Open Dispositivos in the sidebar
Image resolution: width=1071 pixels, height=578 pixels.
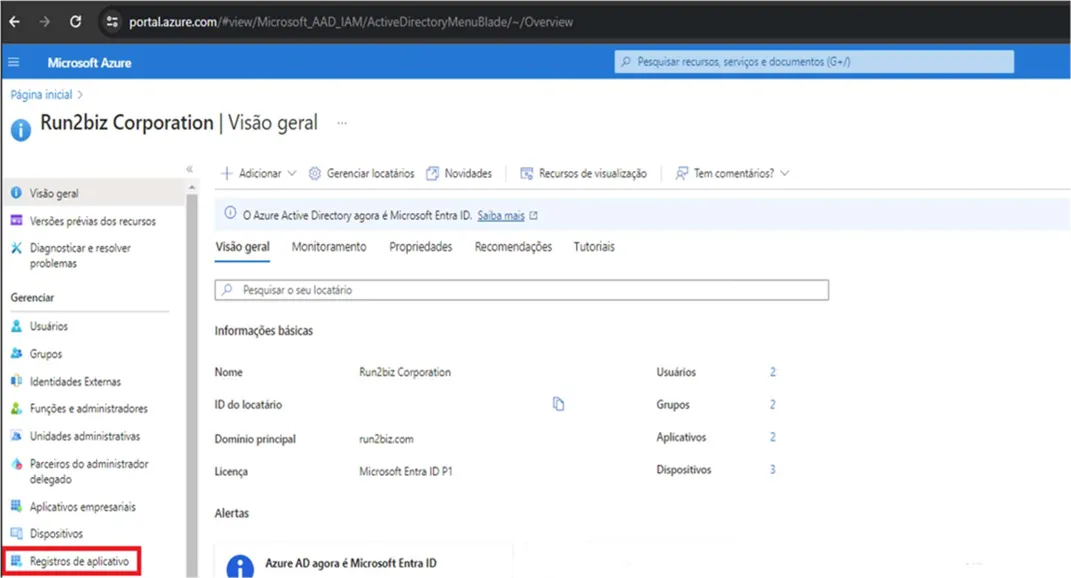[56, 534]
